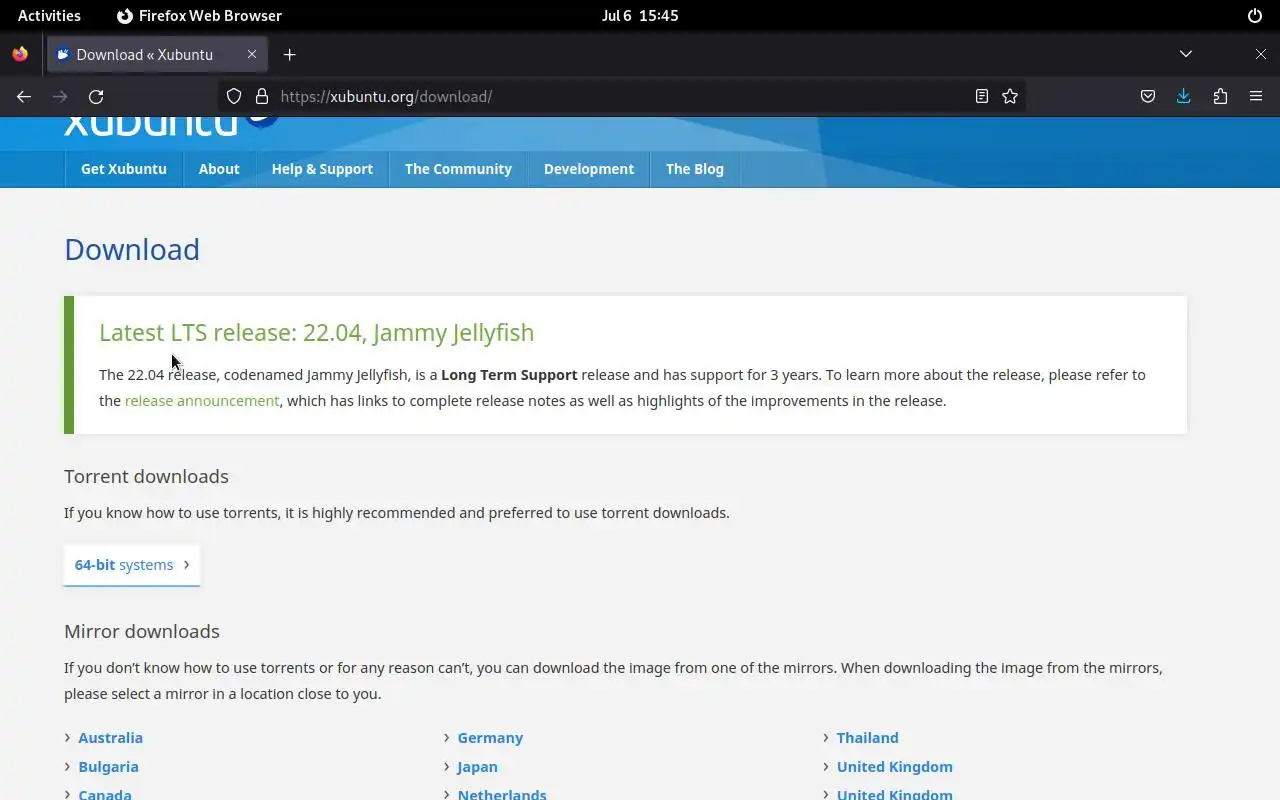Open Firefox View pinned icon

tap(20, 55)
